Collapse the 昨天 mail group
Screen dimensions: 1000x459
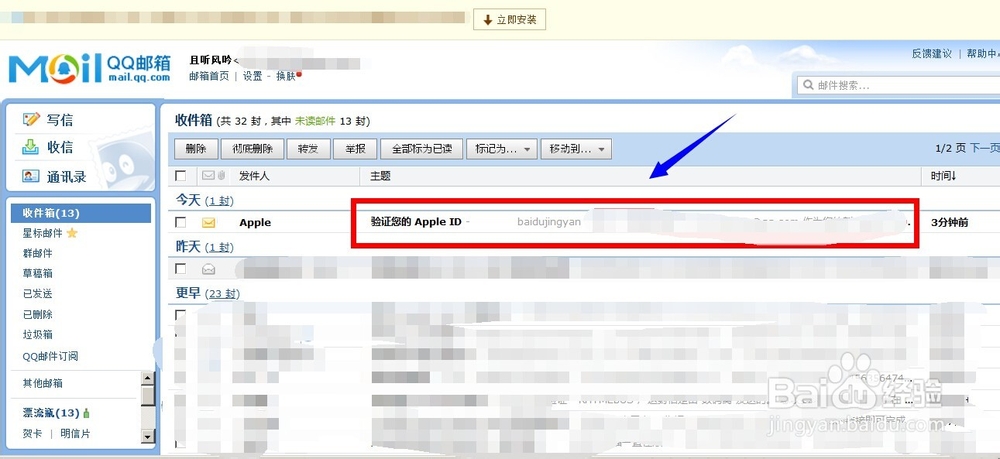click(x=188, y=247)
